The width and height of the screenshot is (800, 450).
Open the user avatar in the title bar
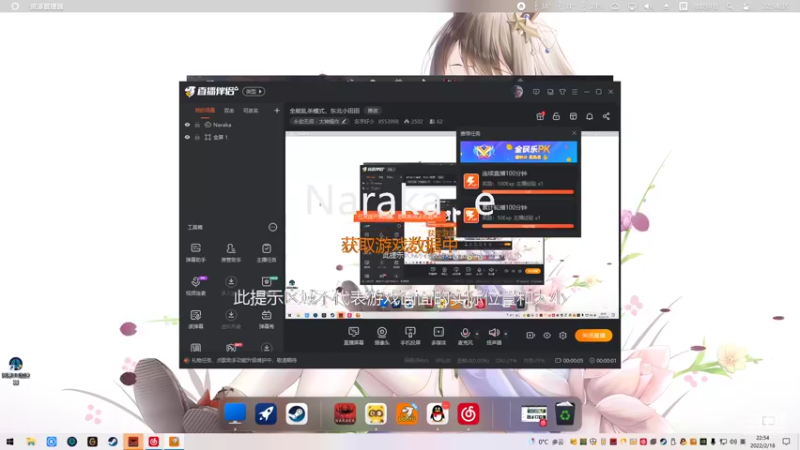[x=517, y=92]
